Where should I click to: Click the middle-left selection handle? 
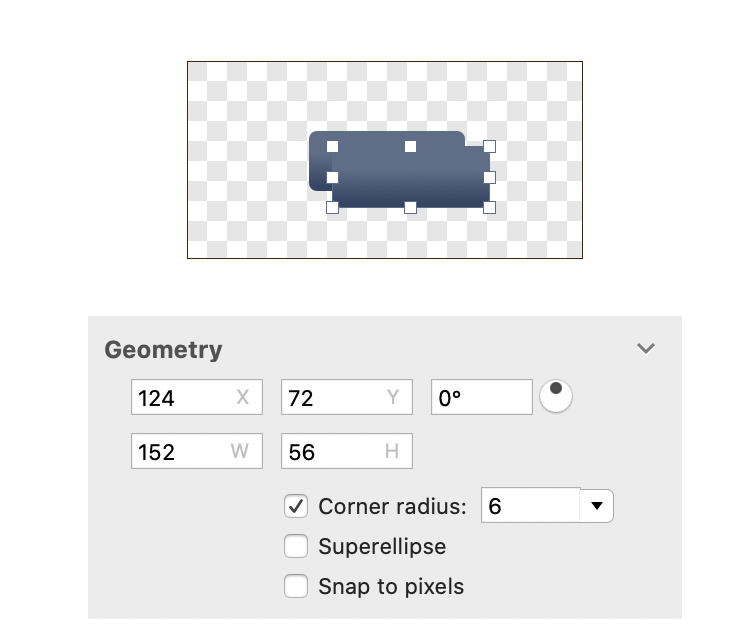pyautogui.click(x=333, y=178)
